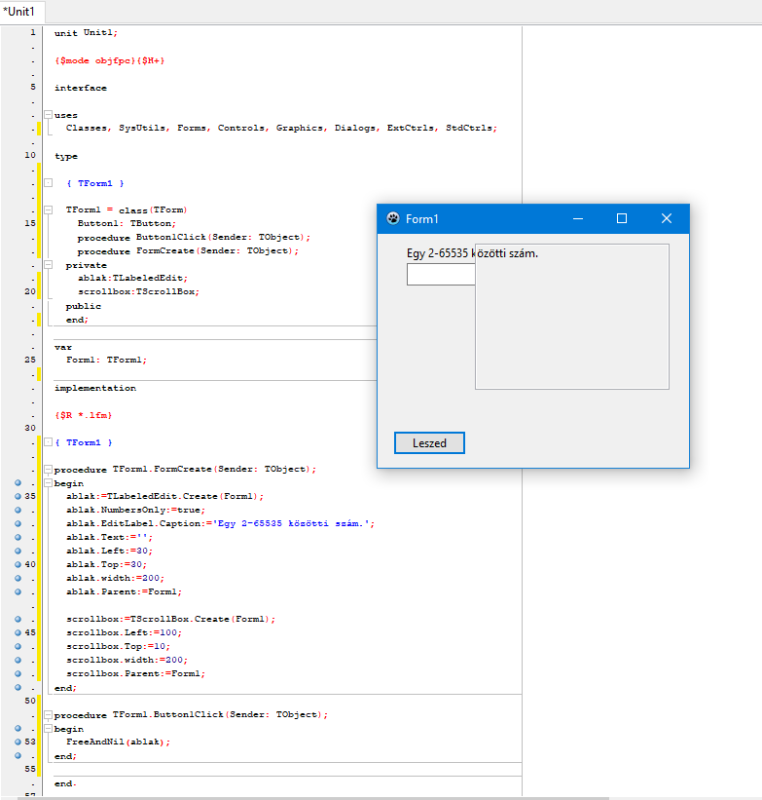Click line number 10 in the gutter

30,155
